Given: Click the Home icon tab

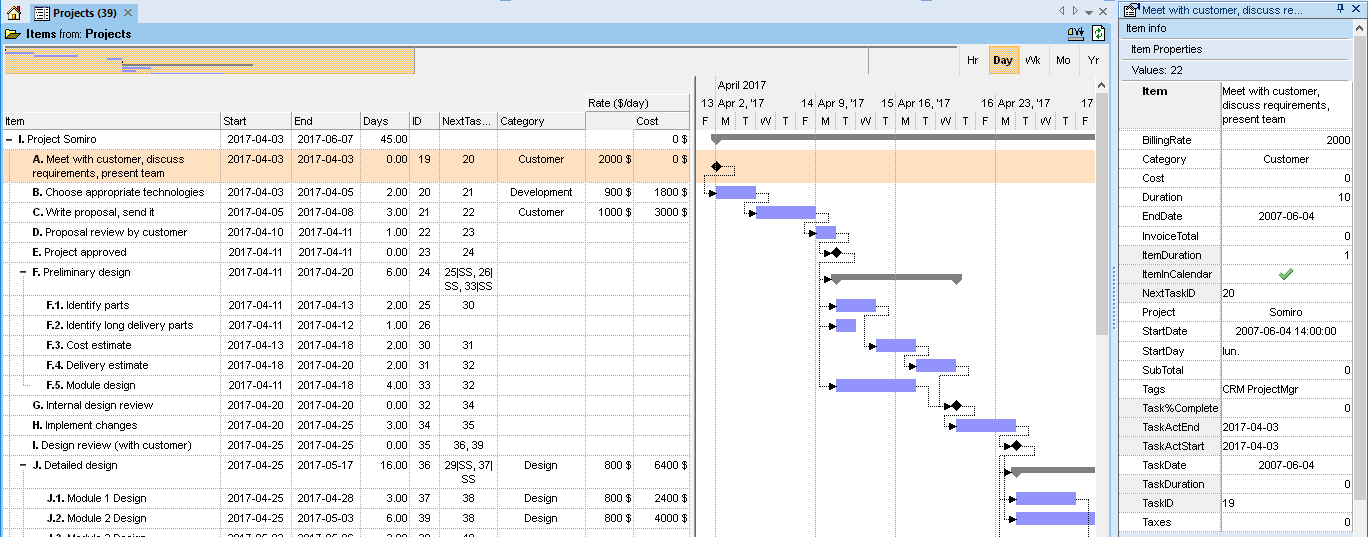Looking at the screenshot, I should [x=13, y=13].
